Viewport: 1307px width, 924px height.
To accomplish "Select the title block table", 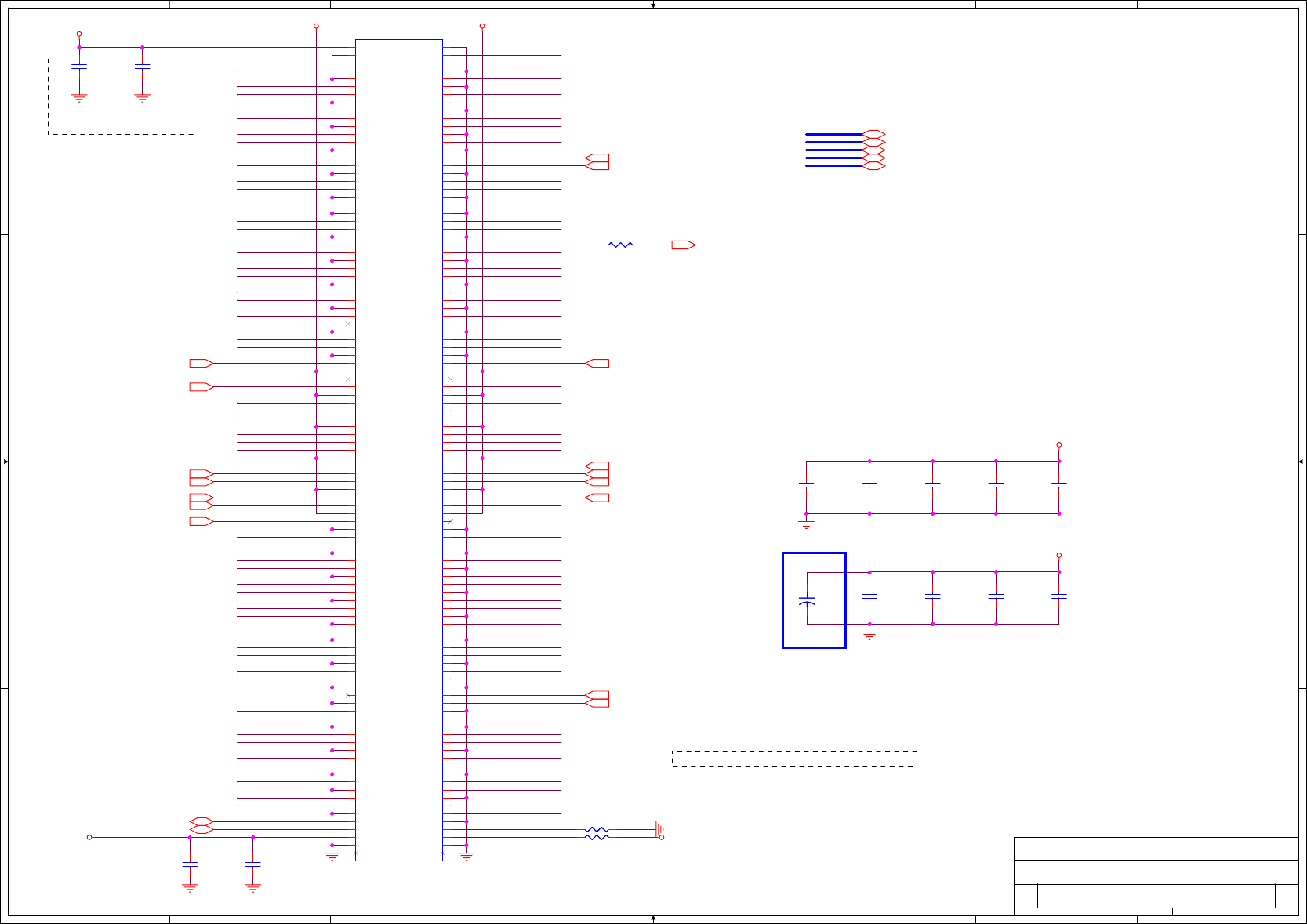I will click(1156, 876).
